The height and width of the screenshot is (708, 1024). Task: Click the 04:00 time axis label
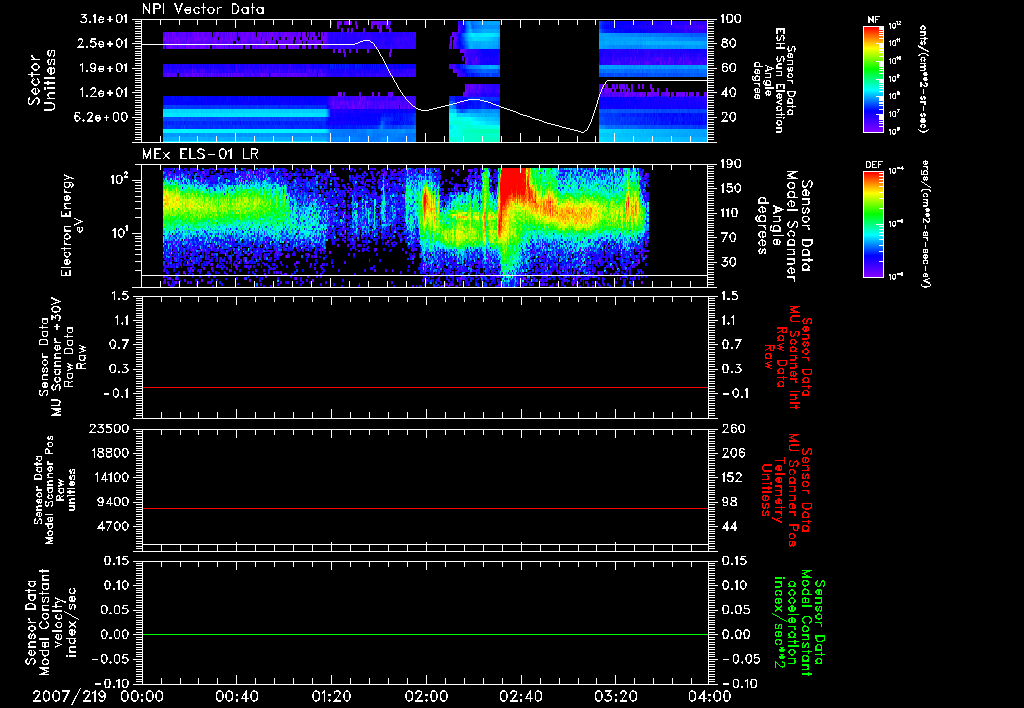coord(710,696)
